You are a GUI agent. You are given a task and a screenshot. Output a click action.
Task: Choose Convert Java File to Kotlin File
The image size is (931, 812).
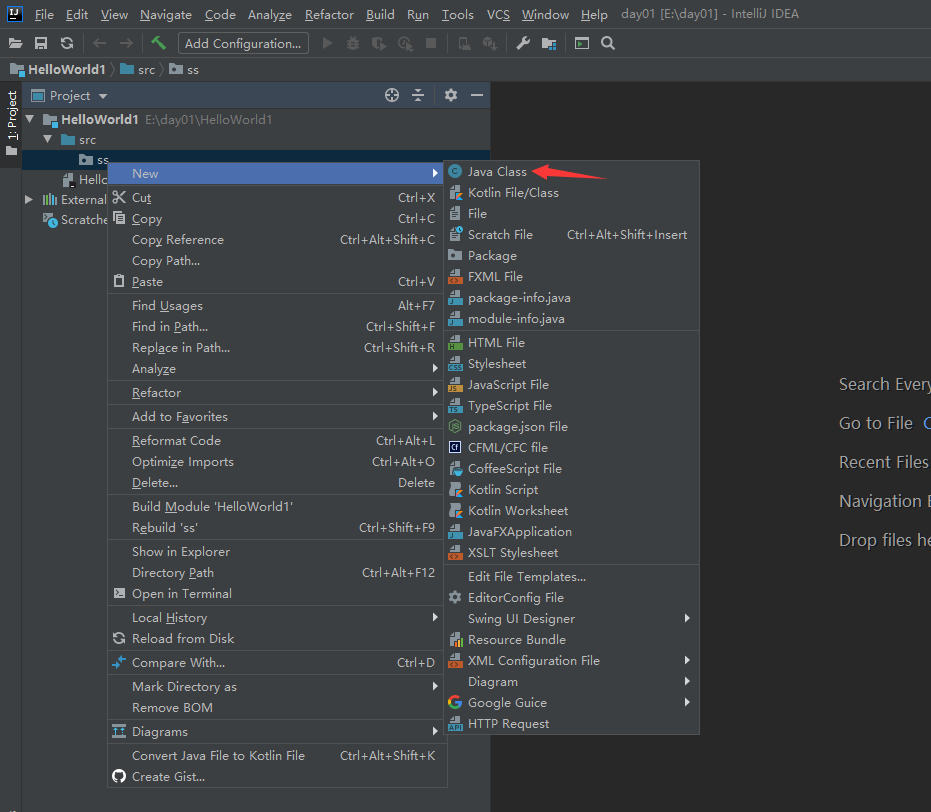276,756
